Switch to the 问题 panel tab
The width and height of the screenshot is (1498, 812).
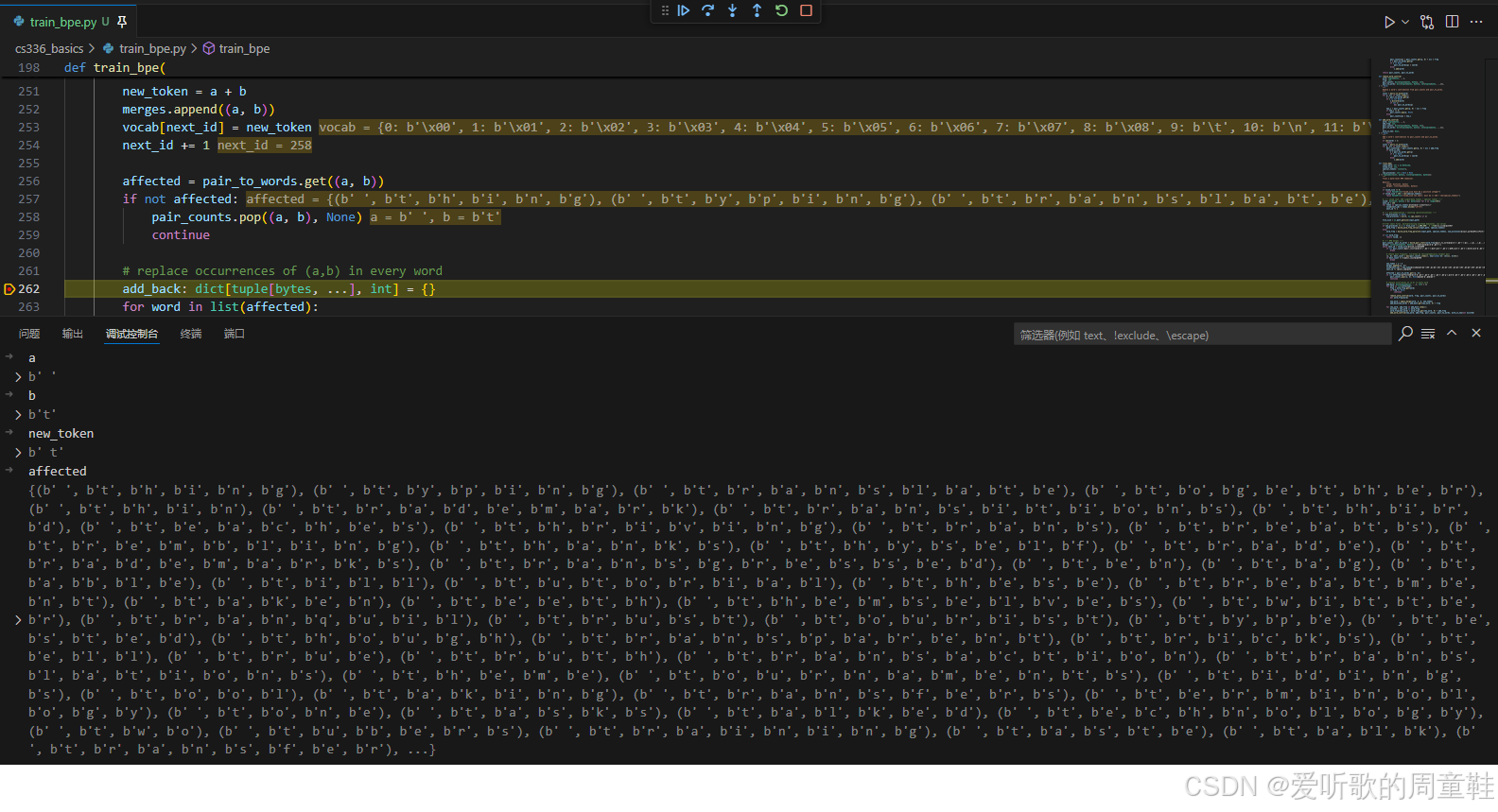coord(29,334)
